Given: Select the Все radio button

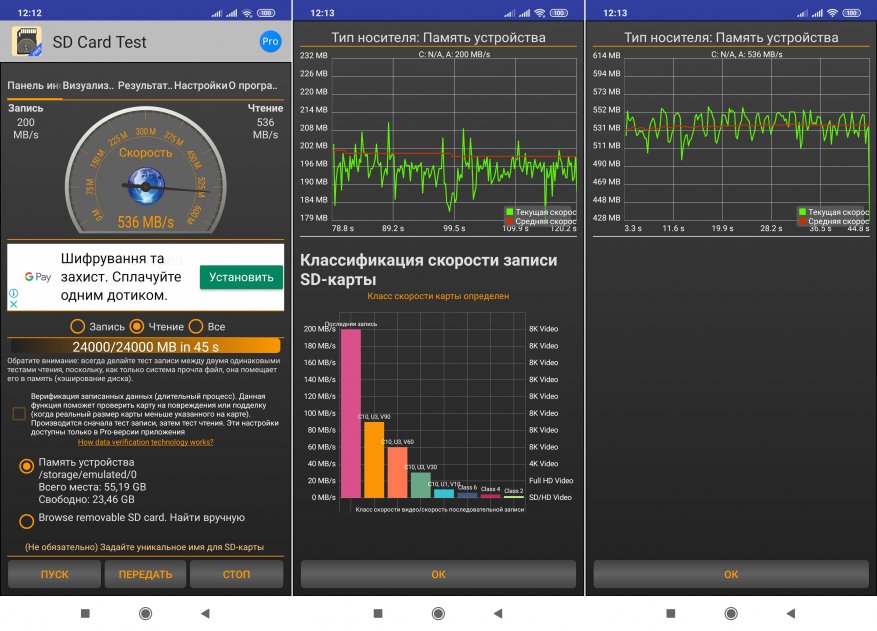Looking at the screenshot, I should pyautogui.click(x=196, y=326).
